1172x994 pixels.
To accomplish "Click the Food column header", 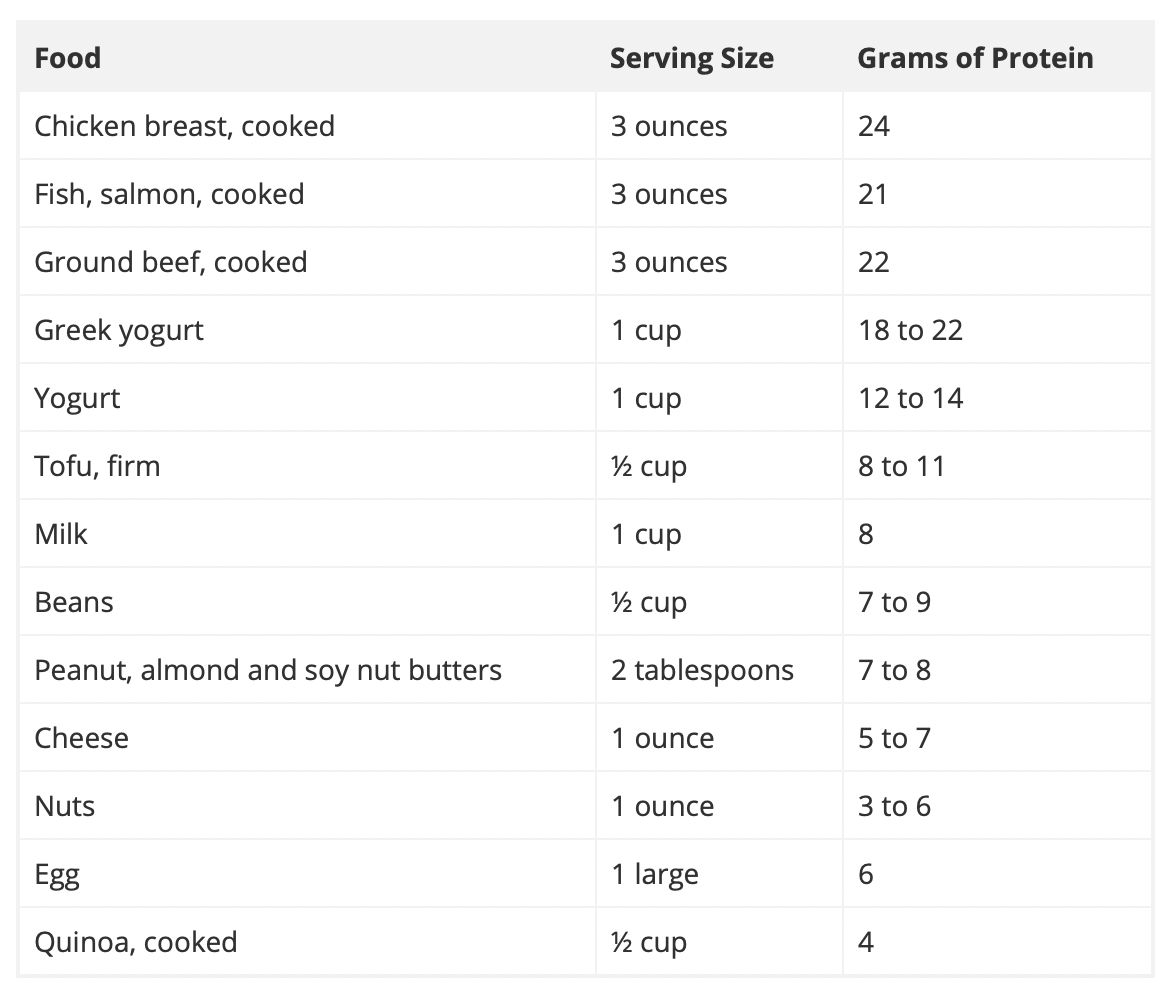I will [x=68, y=58].
